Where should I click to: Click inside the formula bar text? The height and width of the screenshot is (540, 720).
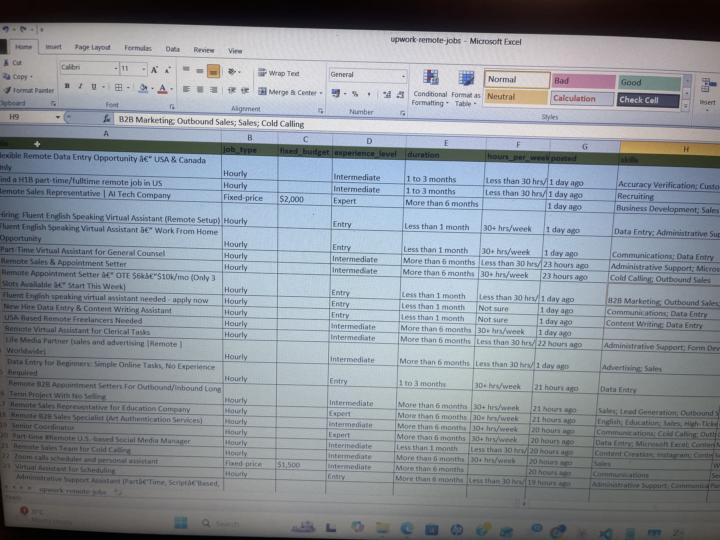tap(211, 122)
